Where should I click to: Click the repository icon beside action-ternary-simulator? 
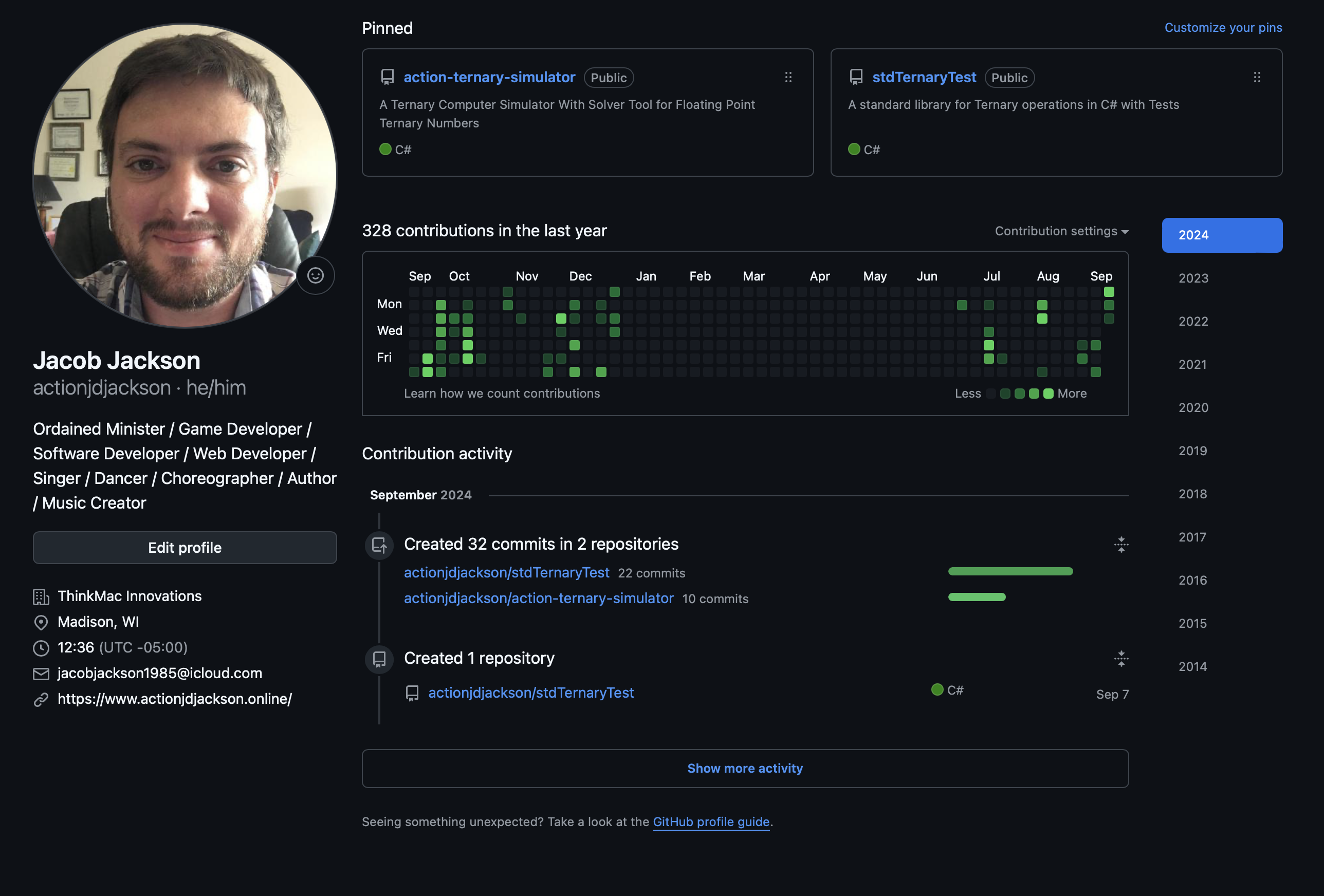pyautogui.click(x=387, y=77)
